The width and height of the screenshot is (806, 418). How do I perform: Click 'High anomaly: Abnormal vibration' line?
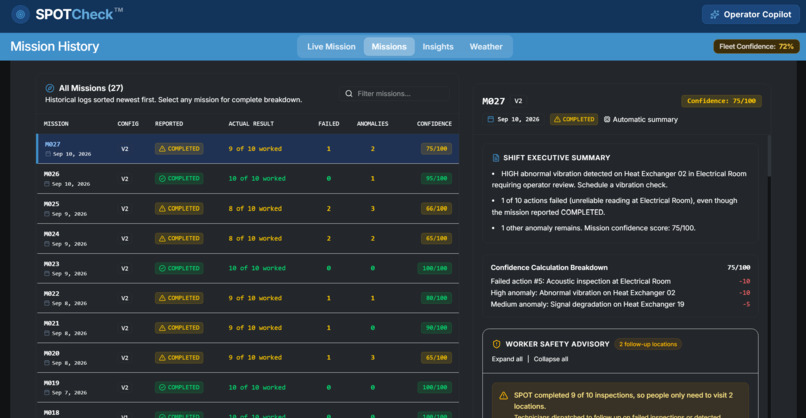583,293
